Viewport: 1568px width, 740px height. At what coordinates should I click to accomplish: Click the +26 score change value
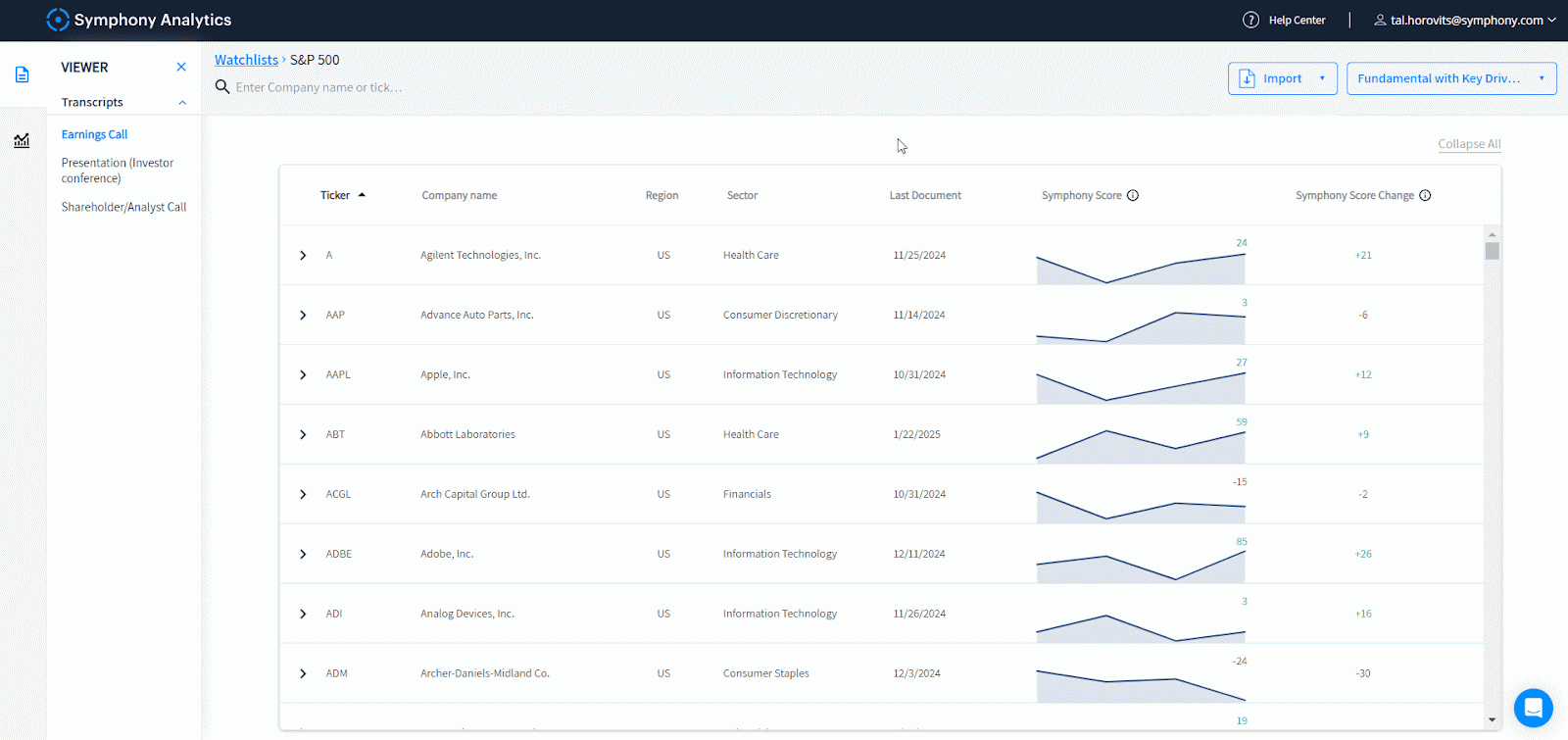[1363, 554]
